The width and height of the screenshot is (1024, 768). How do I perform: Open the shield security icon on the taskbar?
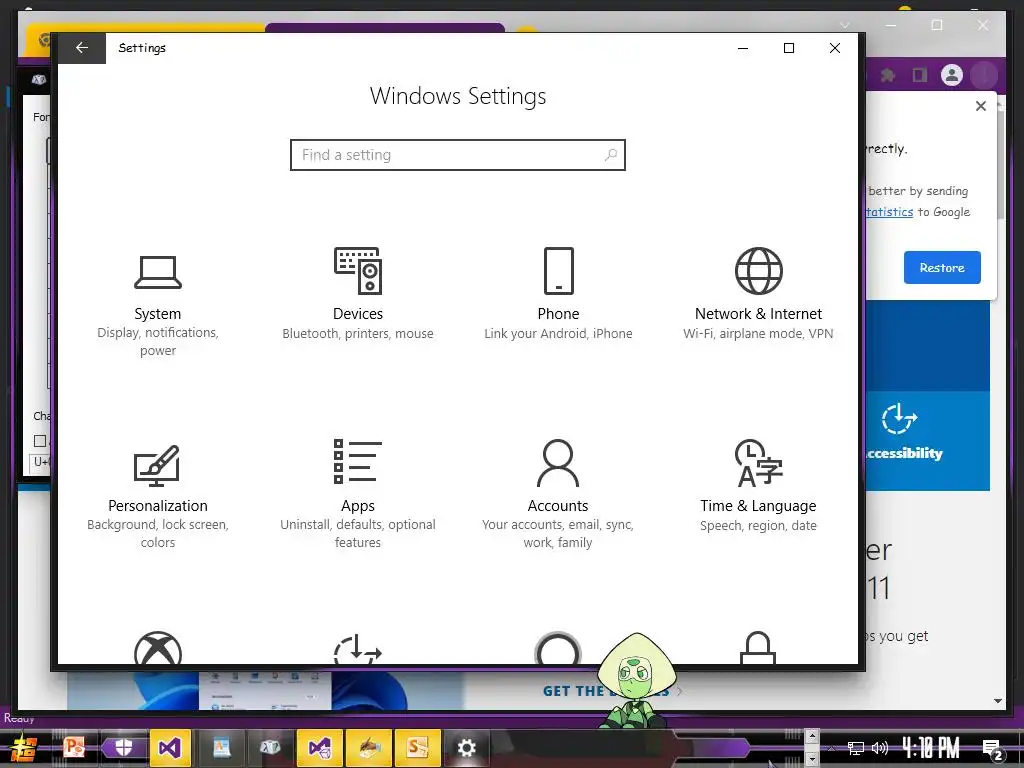pos(123,747)
